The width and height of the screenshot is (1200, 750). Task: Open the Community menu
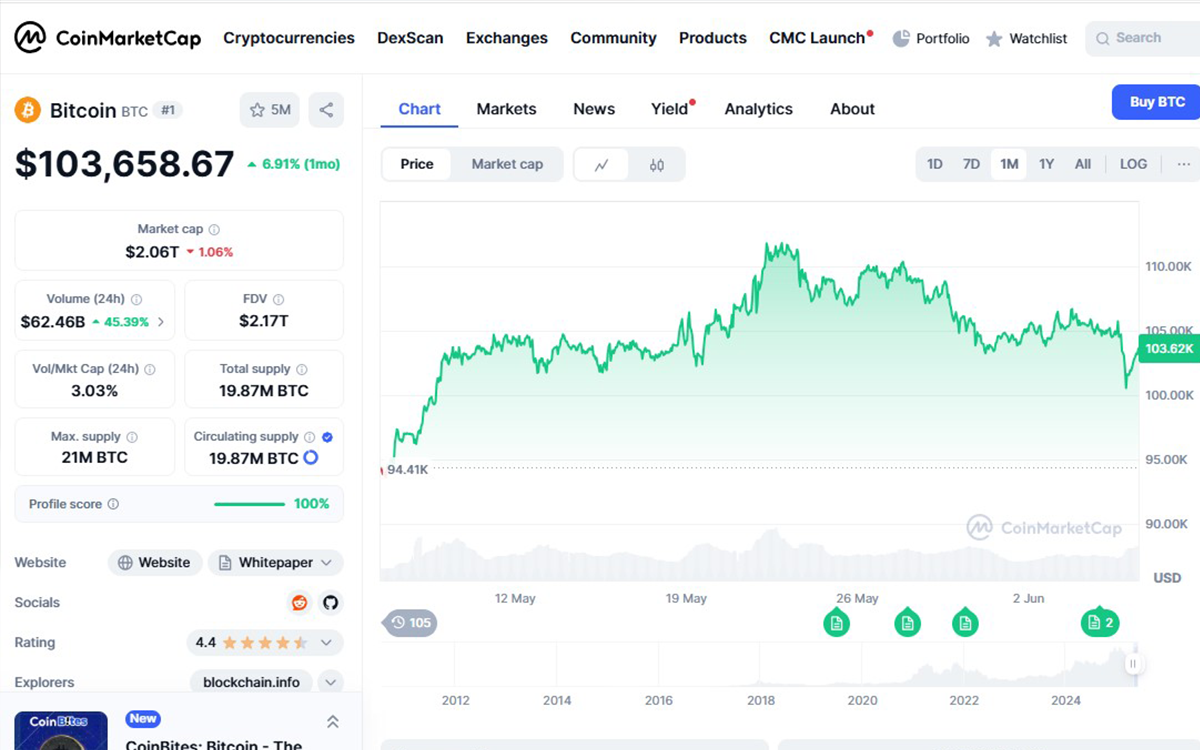tap(613, 38)
